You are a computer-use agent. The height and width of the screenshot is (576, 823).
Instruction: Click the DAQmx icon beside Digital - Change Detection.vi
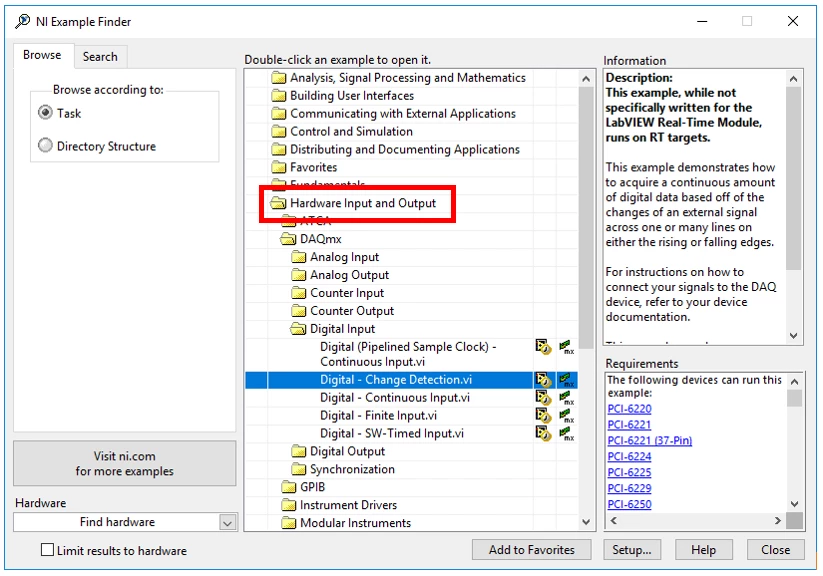coord(567,380)
